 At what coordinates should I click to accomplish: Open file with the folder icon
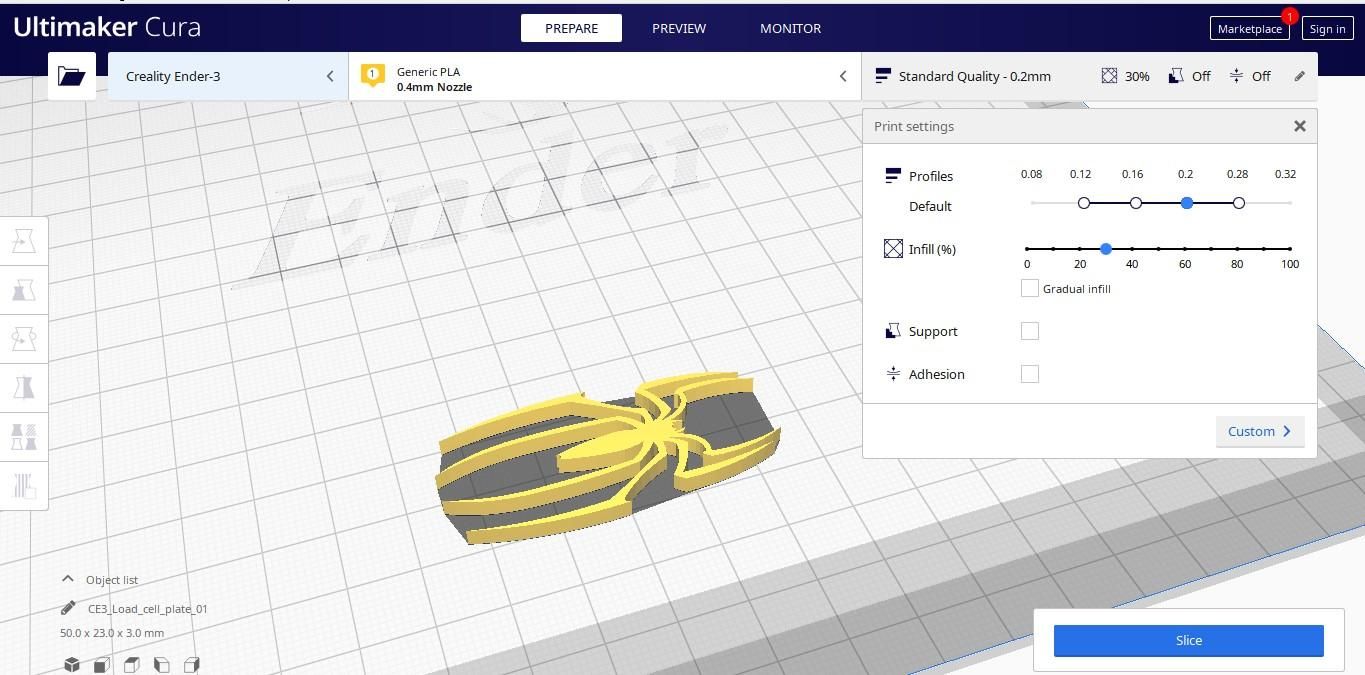(72, 76)
